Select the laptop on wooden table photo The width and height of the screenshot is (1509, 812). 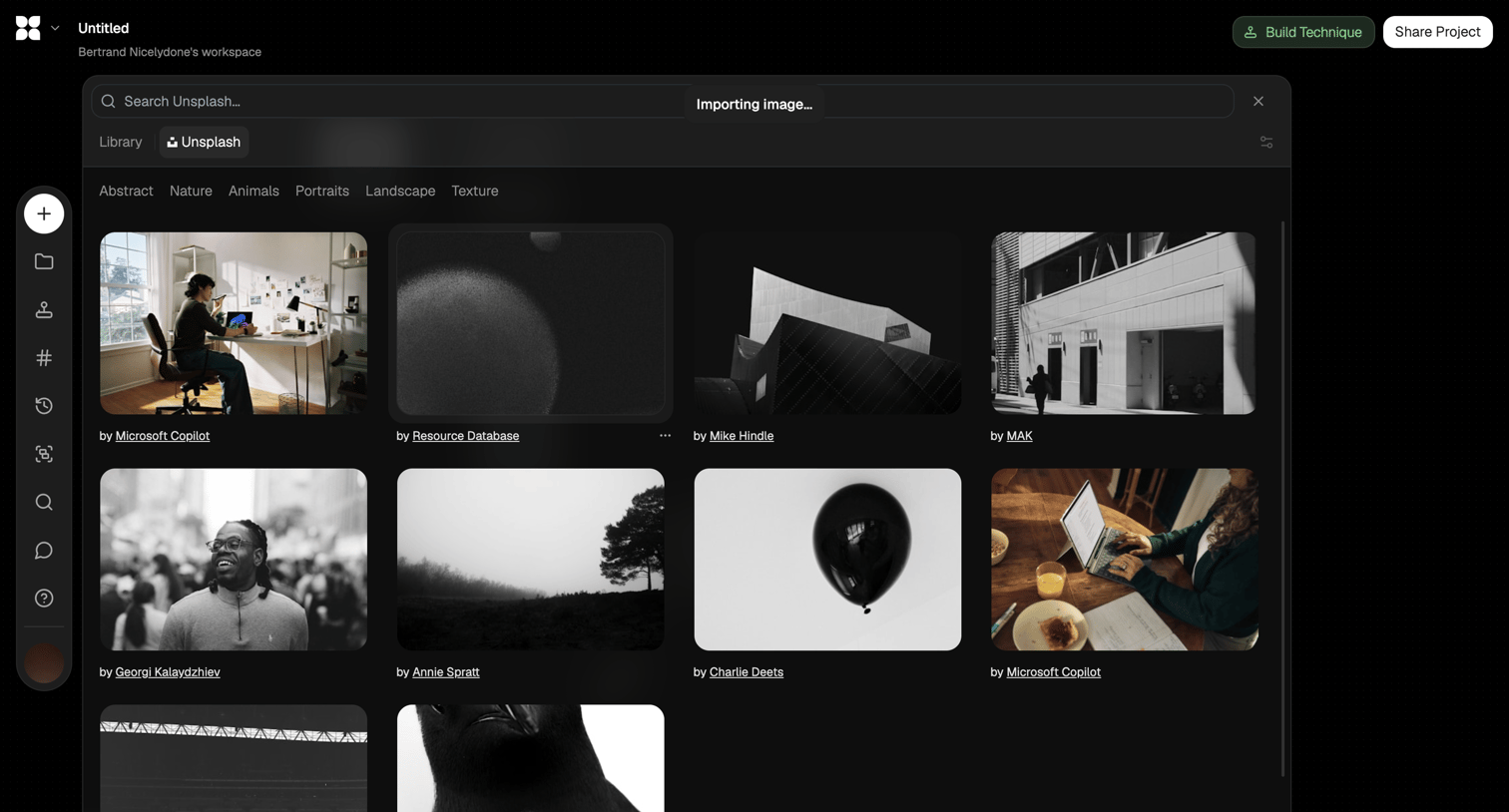point(1125,560)
